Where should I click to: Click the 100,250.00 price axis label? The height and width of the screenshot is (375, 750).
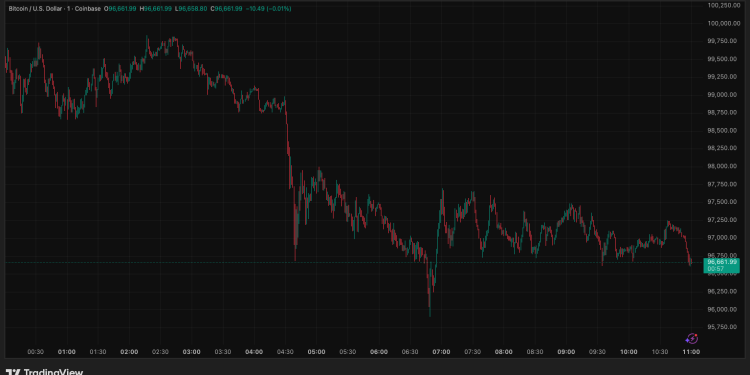[x=724, y=5]
